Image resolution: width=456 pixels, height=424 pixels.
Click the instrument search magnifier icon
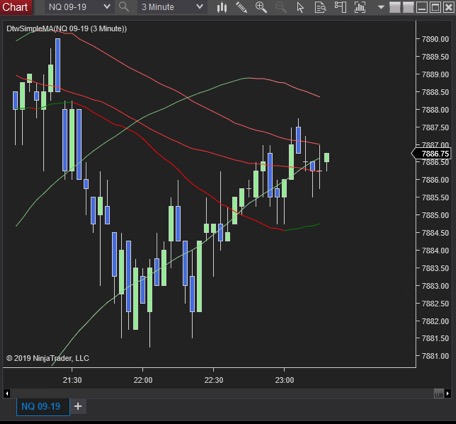[124, 7]
